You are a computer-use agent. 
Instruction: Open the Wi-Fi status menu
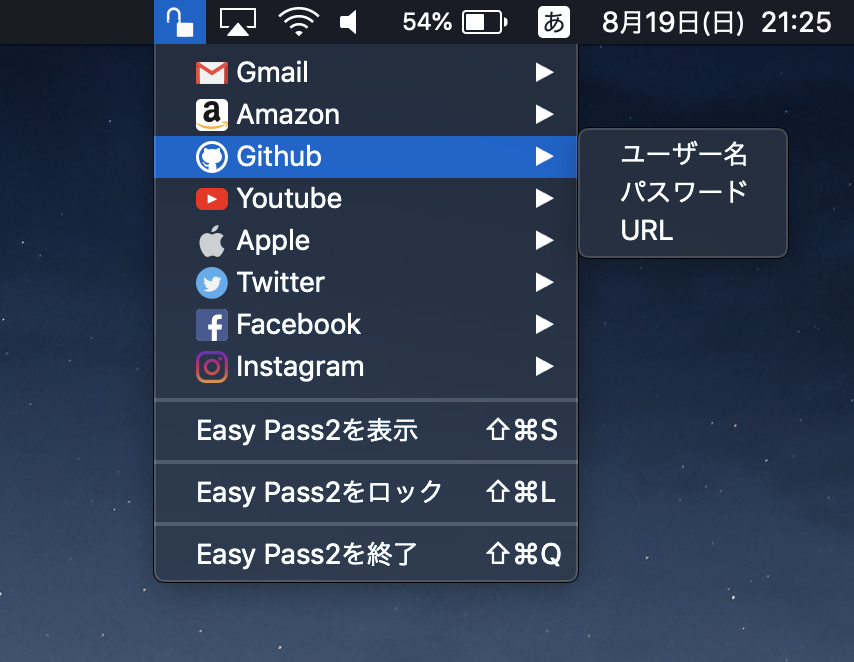pos(298,22)
